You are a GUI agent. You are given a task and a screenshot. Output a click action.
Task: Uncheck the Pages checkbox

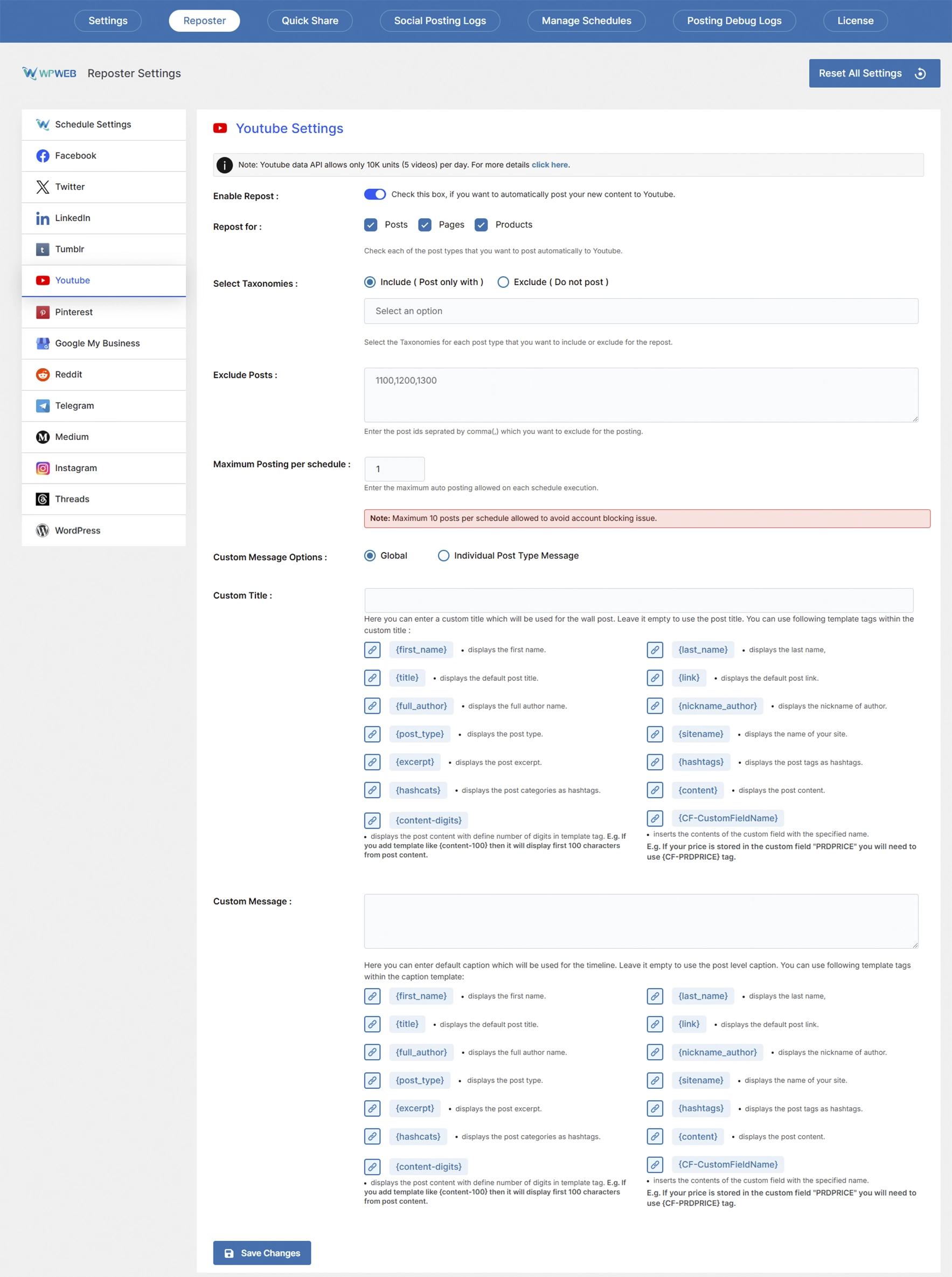[x=425, y=225]
